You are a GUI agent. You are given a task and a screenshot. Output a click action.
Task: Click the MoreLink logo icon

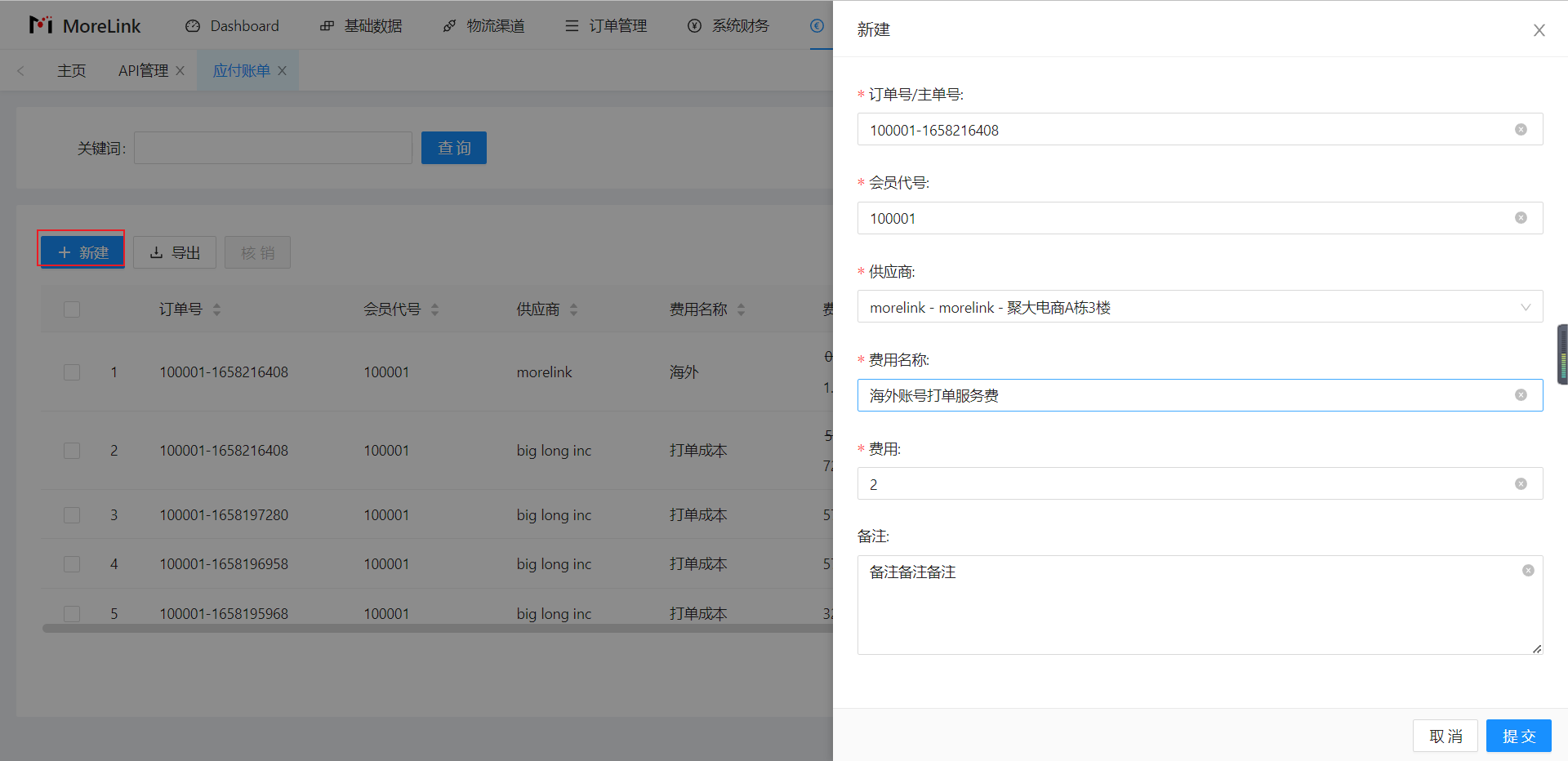tap(41, 25)
